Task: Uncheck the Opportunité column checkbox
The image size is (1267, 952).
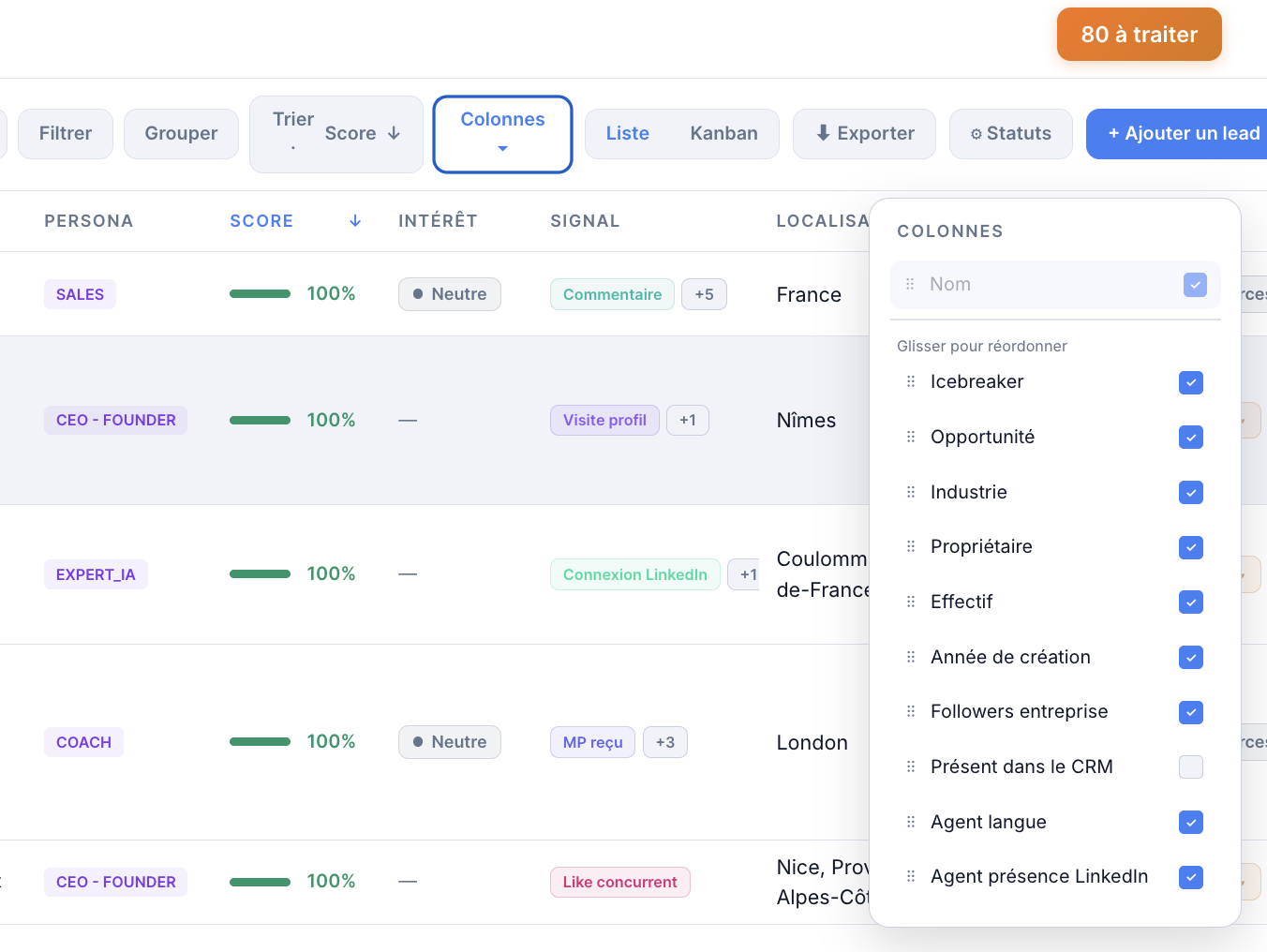Action: click(x=1191, y=438)
